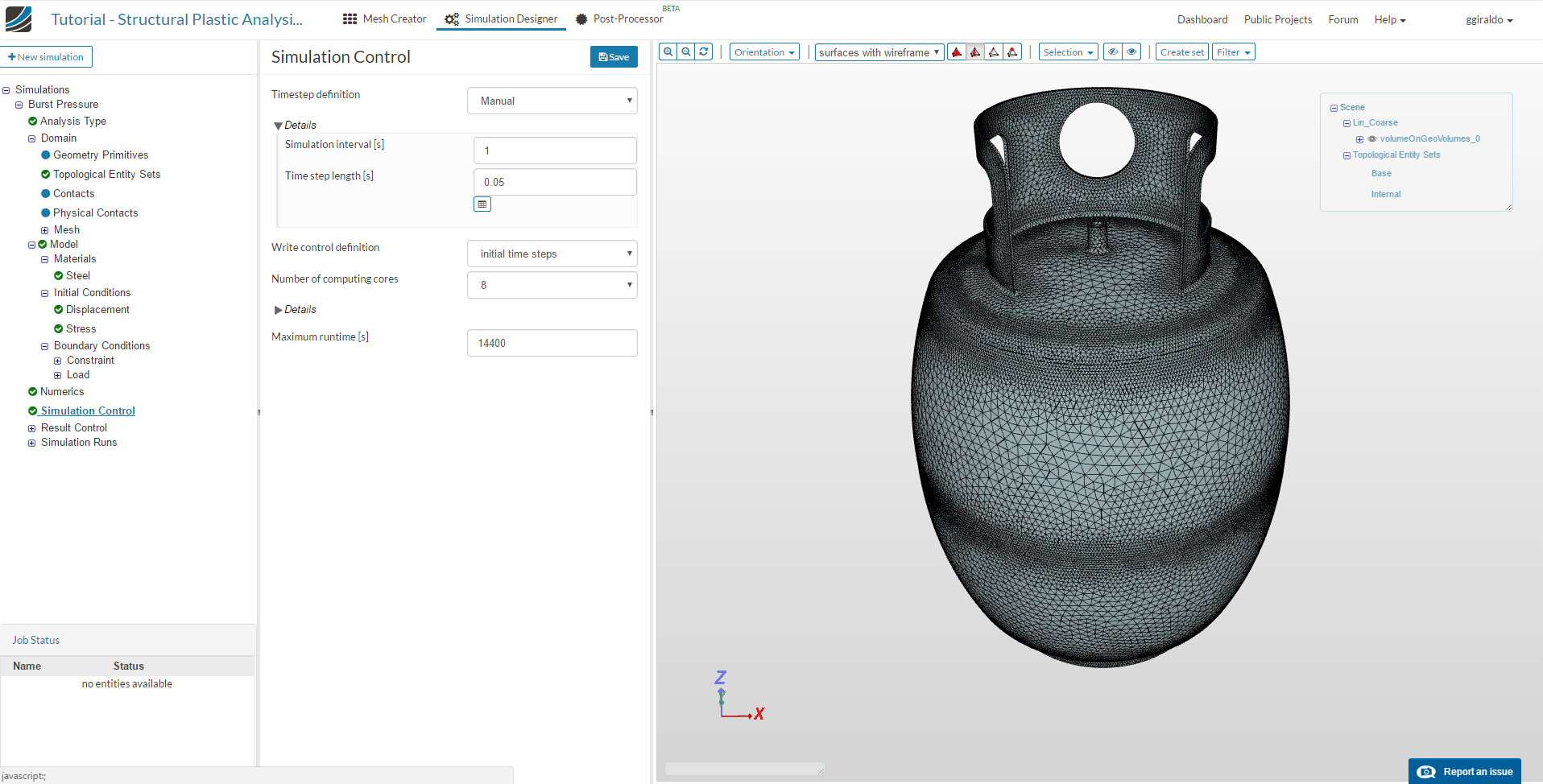The image size is (1543, 784).
Task: Open the Post-Processor tab
Action: pyautogui.click(x=620, y=19)
